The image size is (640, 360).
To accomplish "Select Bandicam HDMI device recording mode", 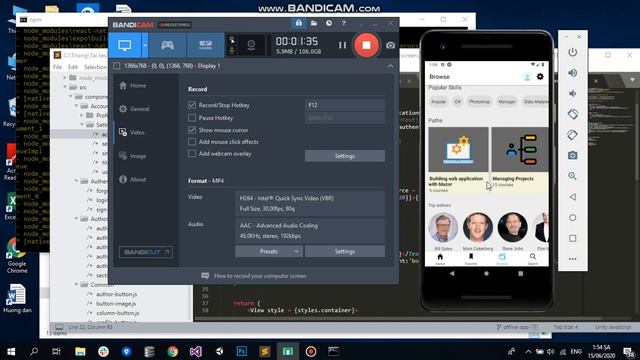I will (205, 45).
